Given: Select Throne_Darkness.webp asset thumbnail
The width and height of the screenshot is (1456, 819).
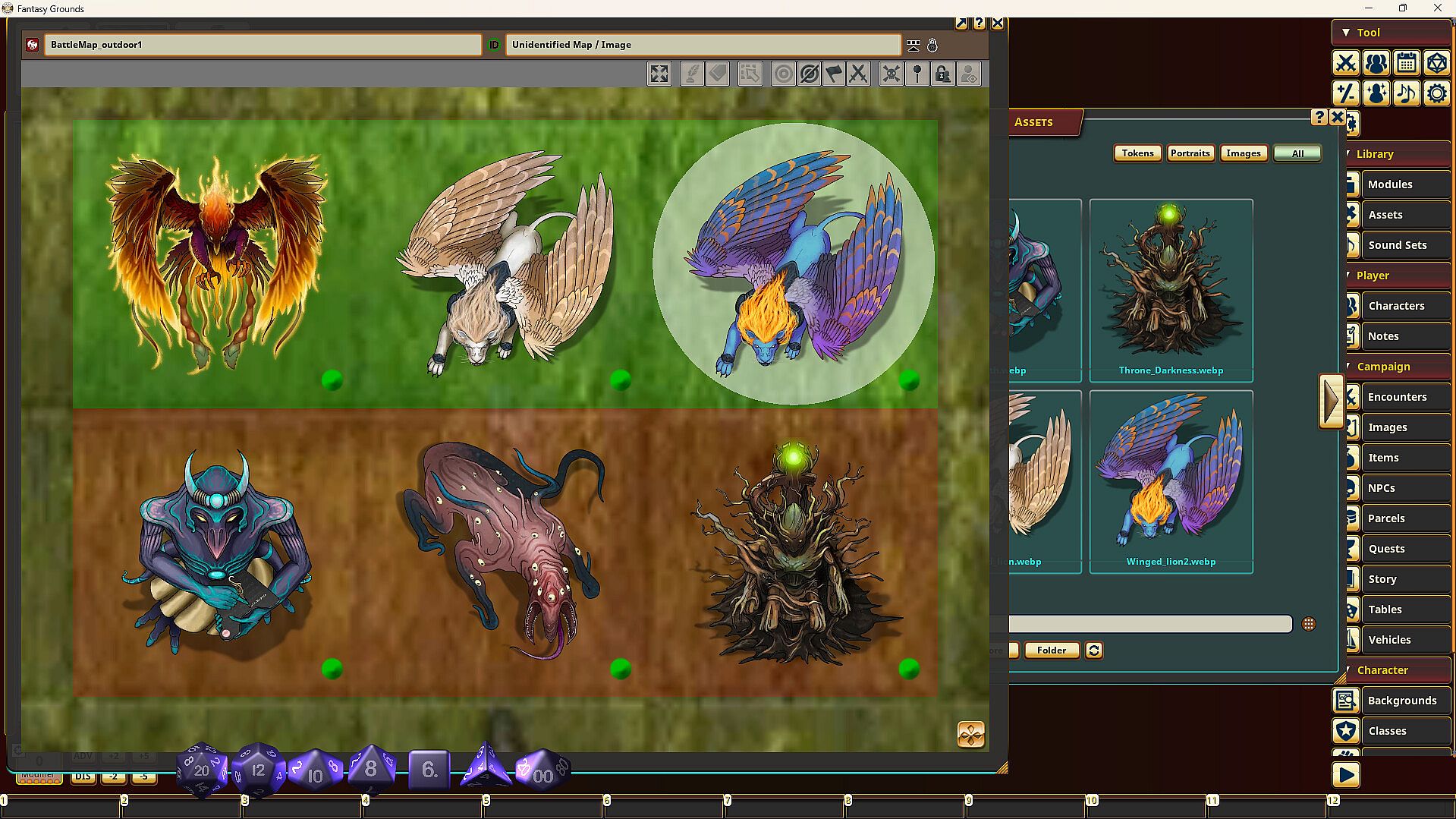Looking at the screenshot, I should pos(1171,290).
